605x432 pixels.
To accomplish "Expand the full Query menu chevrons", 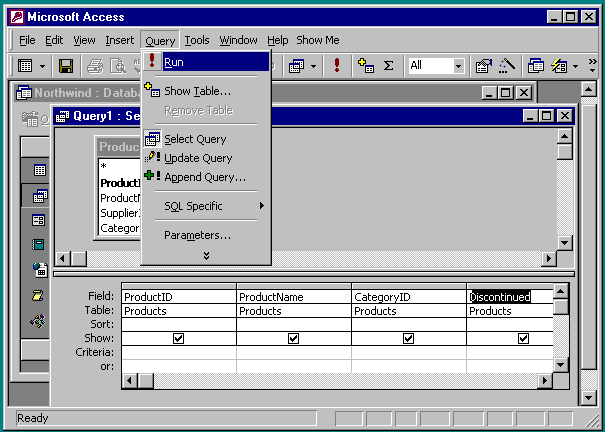I will coord(206,256).
